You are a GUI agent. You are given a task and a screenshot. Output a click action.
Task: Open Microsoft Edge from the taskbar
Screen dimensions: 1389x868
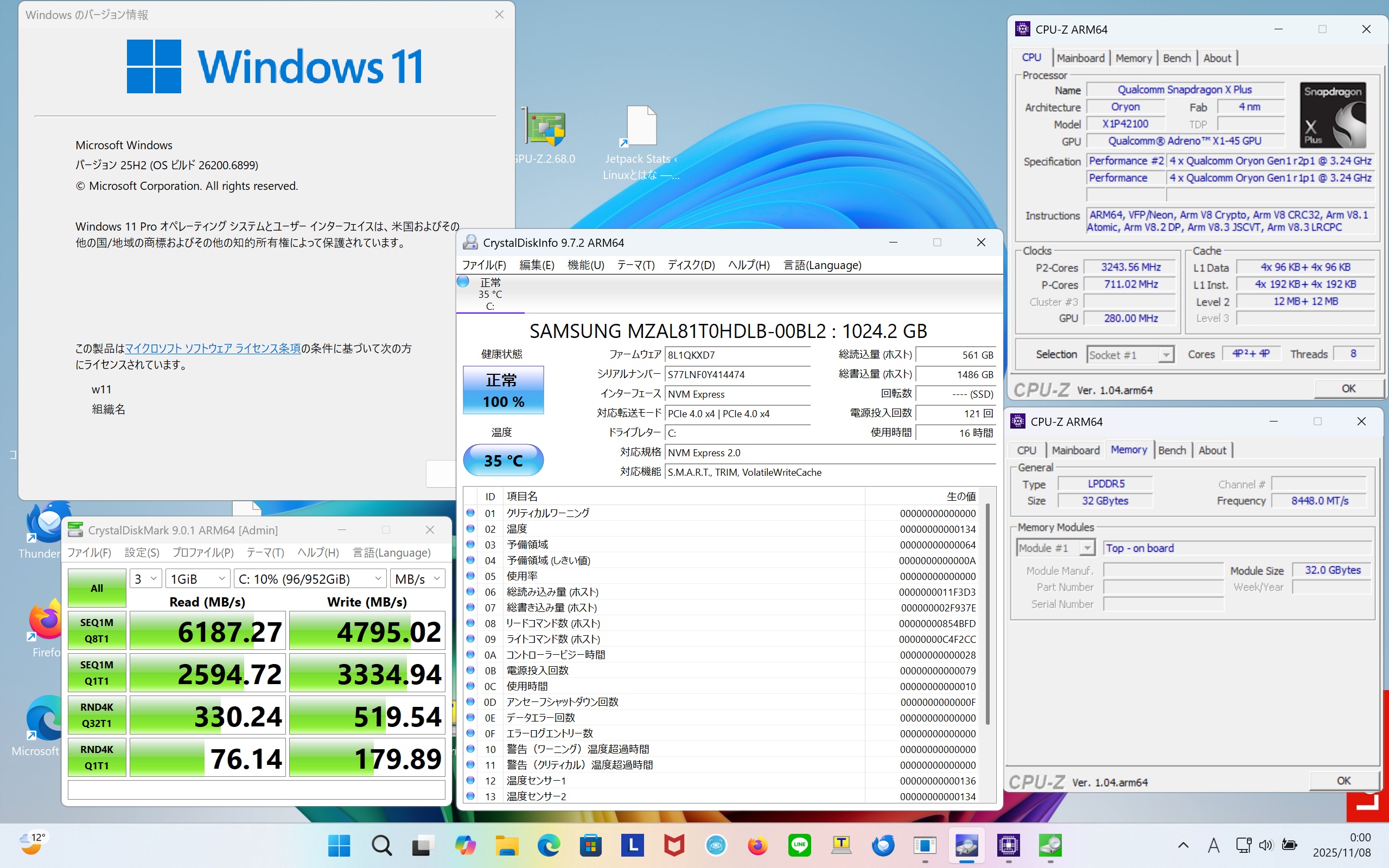[x=549, y=845]
